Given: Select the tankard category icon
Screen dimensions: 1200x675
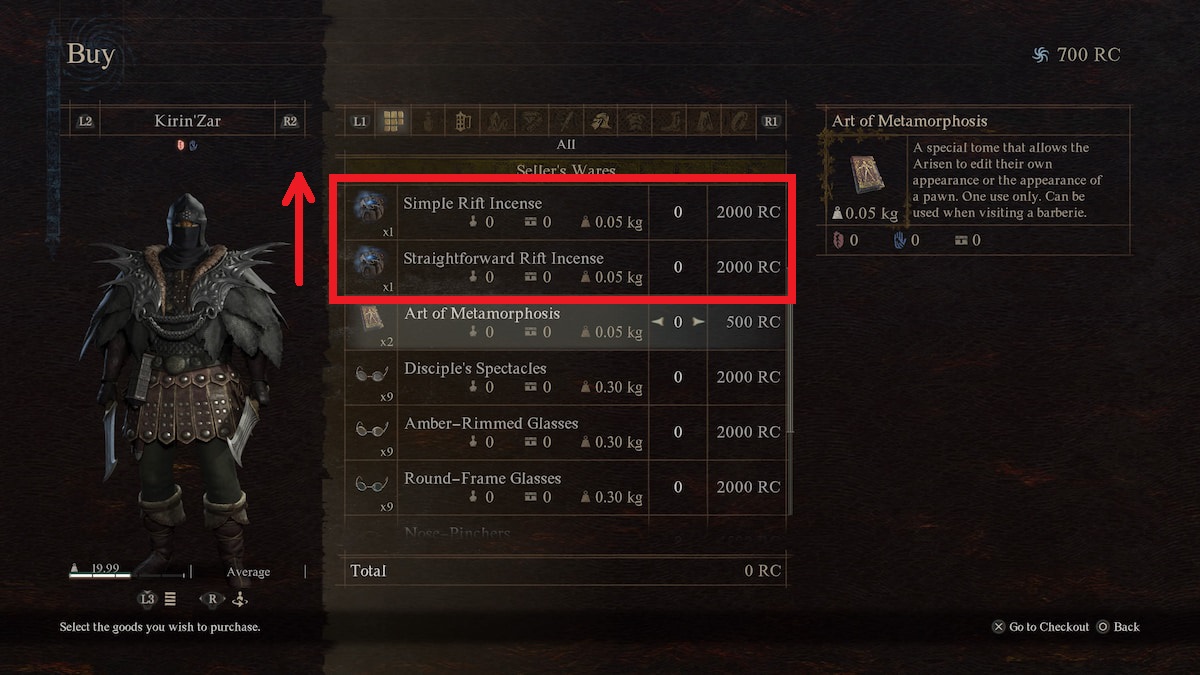Looking at the screenshot, I should tap(463, 121).
